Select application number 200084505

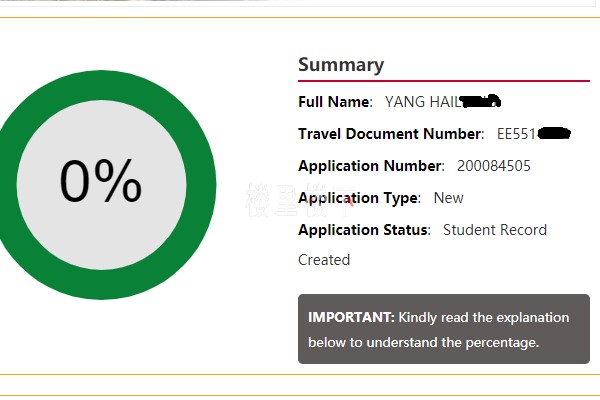click(494, 165)
